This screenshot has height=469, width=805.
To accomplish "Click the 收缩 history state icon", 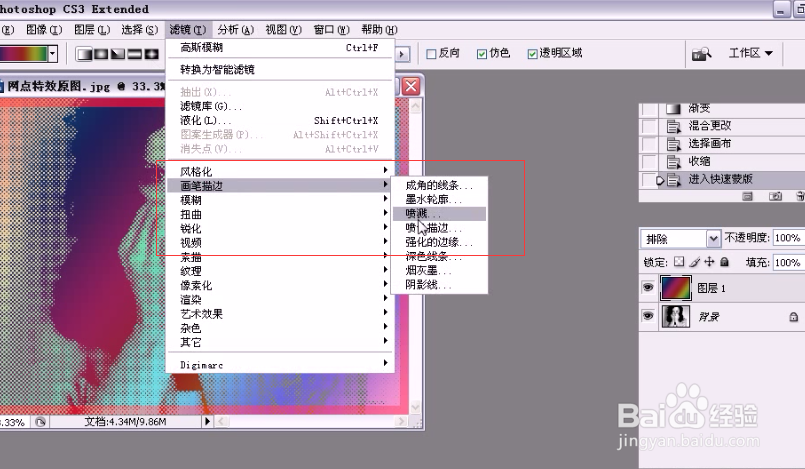I will [674, 162].
